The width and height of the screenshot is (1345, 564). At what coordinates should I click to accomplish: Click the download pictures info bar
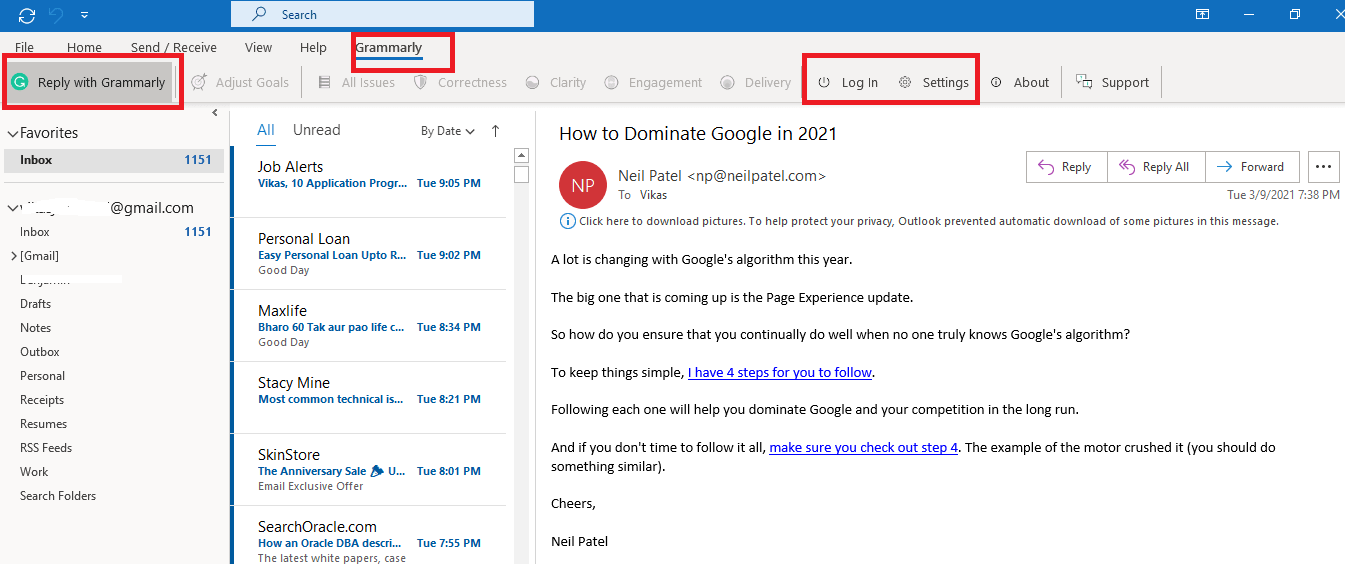(919, 221)
